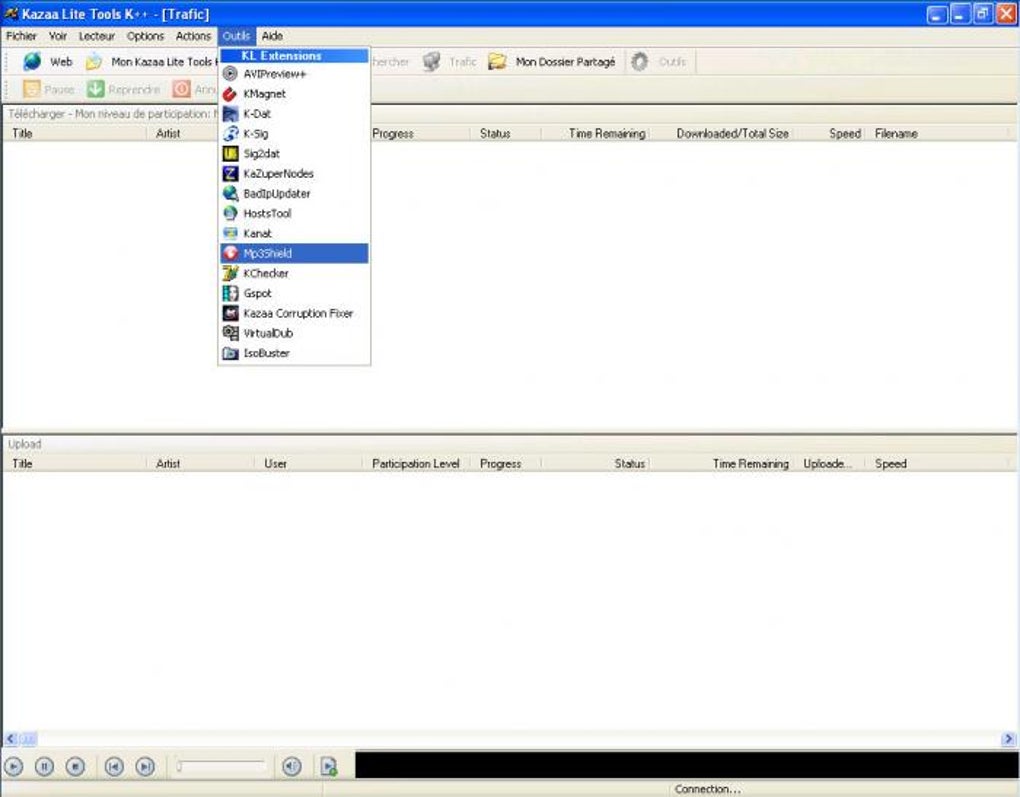Click the Trafic toolbar icon
Image resolution: width=1020 pixels, height=797 pixels.
coord(431,62)
